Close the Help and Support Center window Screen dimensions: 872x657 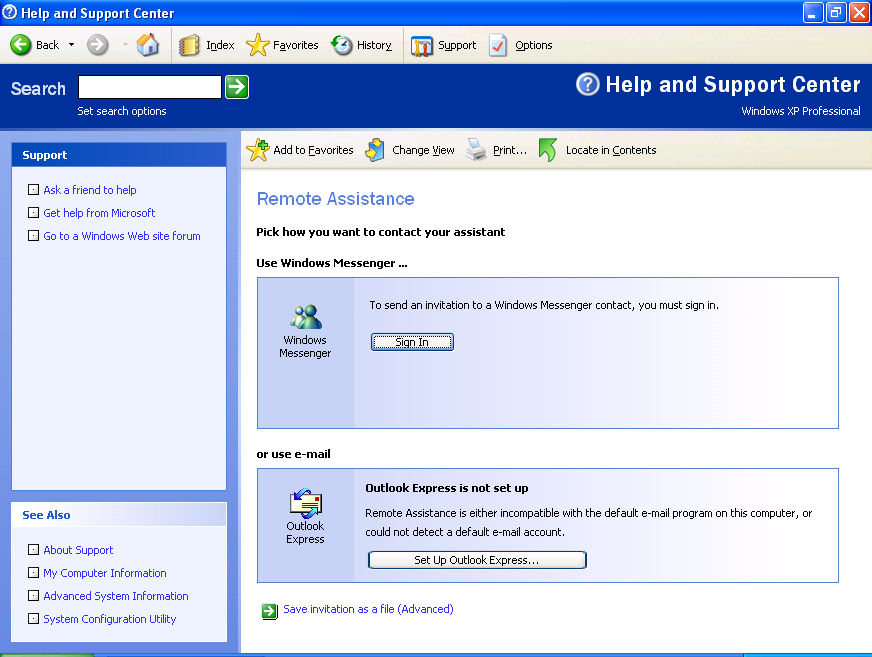click(x=859, y=13)
